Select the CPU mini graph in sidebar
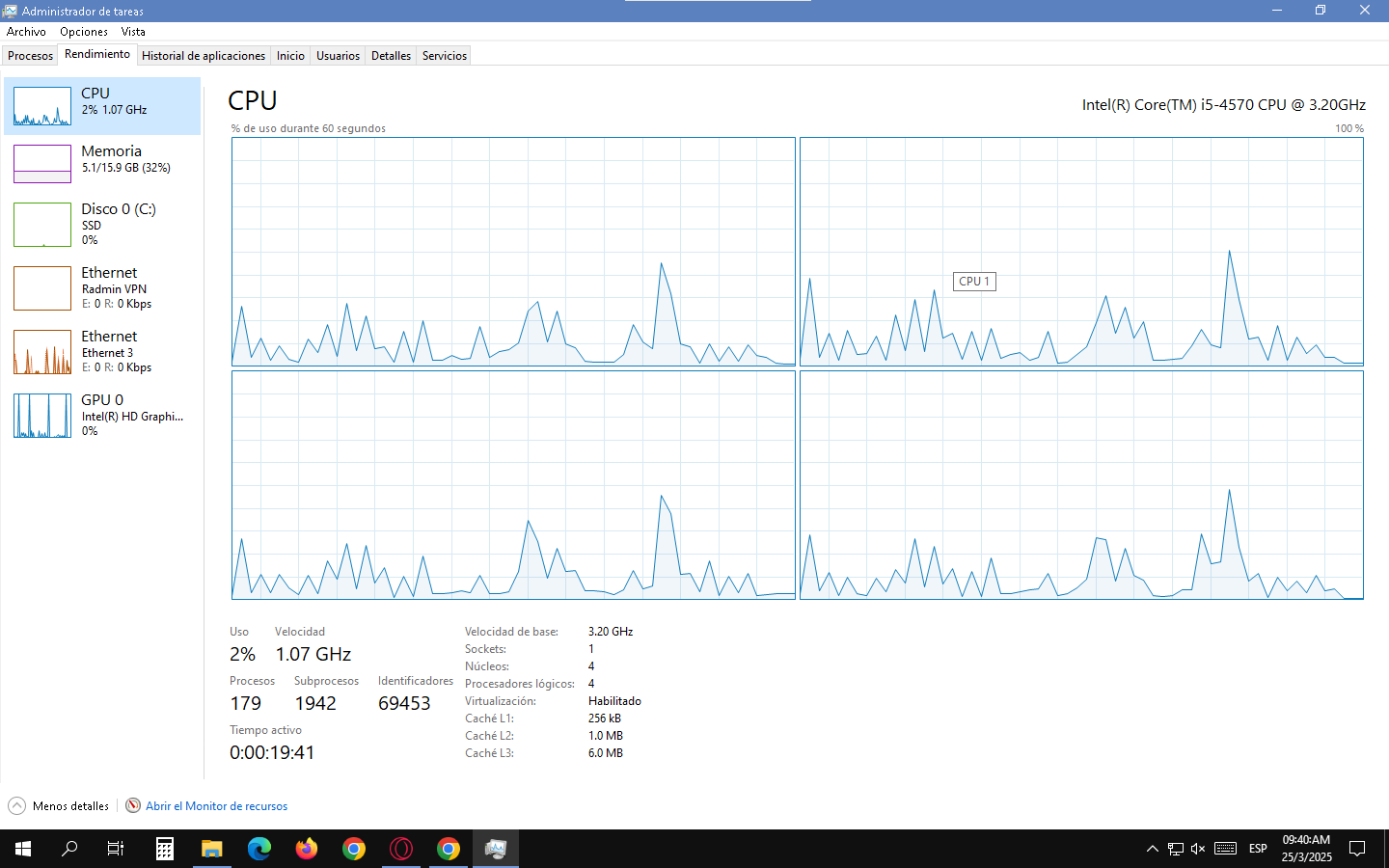Viewport: 1389px width, 868px height. pyautogui.click(x=42, y=106)
